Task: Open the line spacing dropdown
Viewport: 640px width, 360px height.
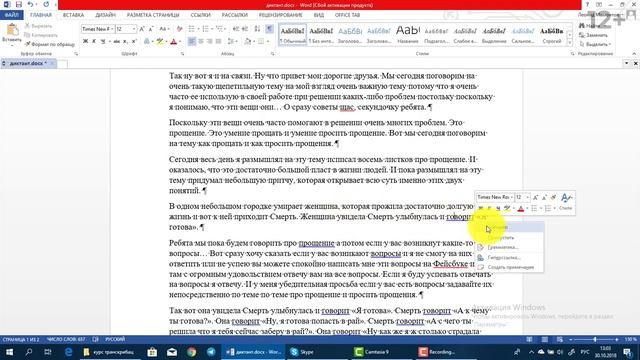Action: click(x=232, y=41)
